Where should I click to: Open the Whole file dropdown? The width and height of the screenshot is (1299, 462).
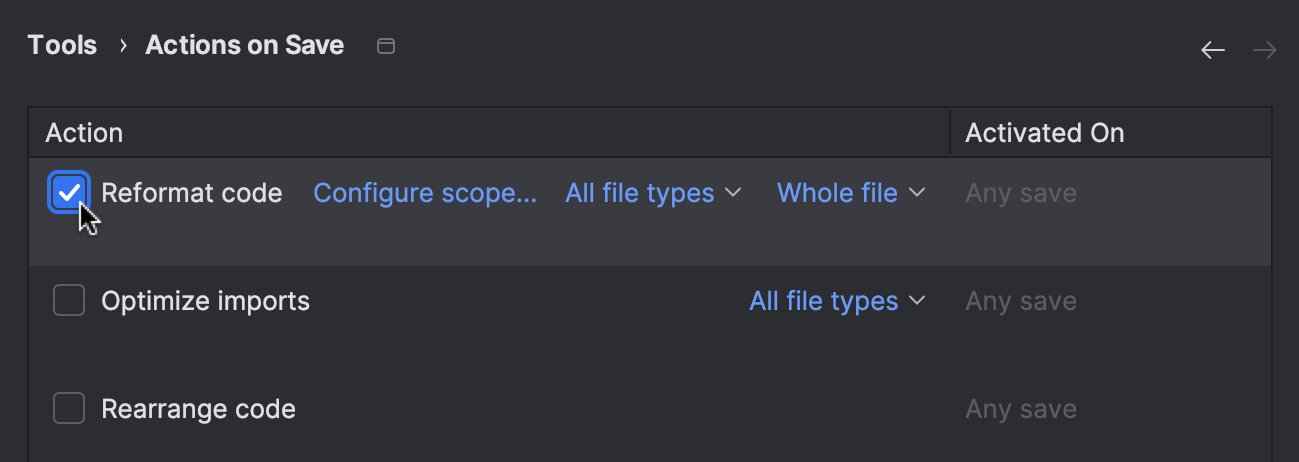click(x=851, y=193)
